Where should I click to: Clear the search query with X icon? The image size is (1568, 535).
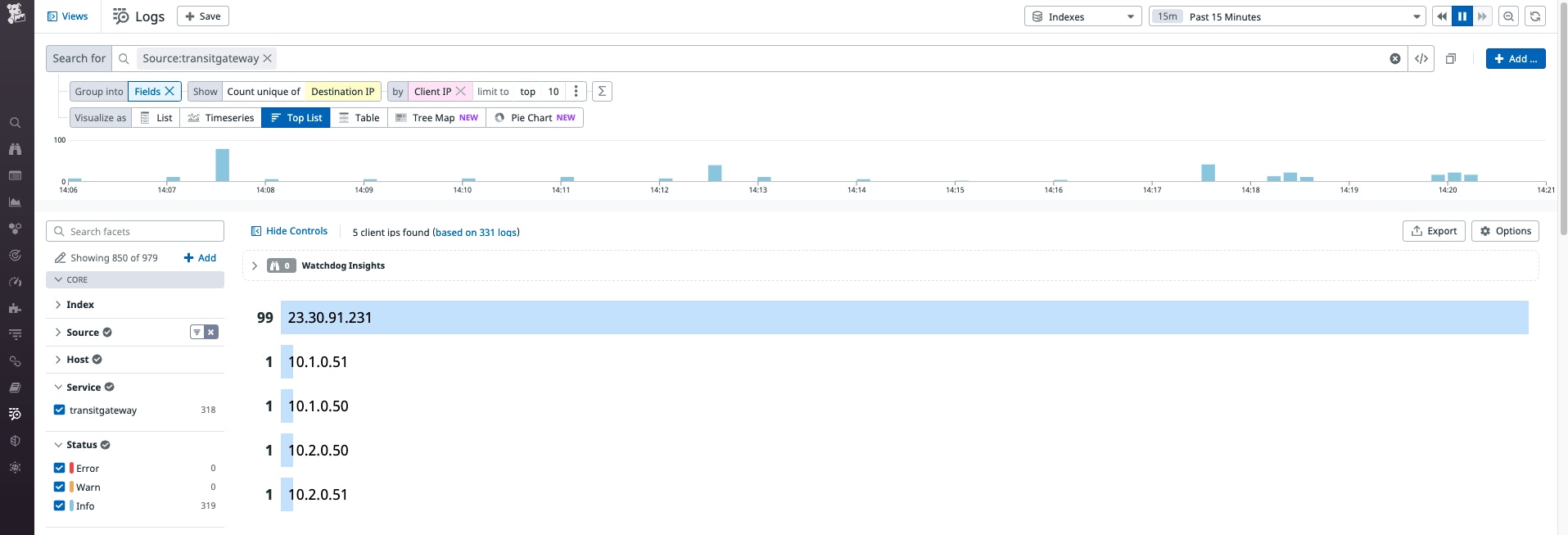[1395, 58]
